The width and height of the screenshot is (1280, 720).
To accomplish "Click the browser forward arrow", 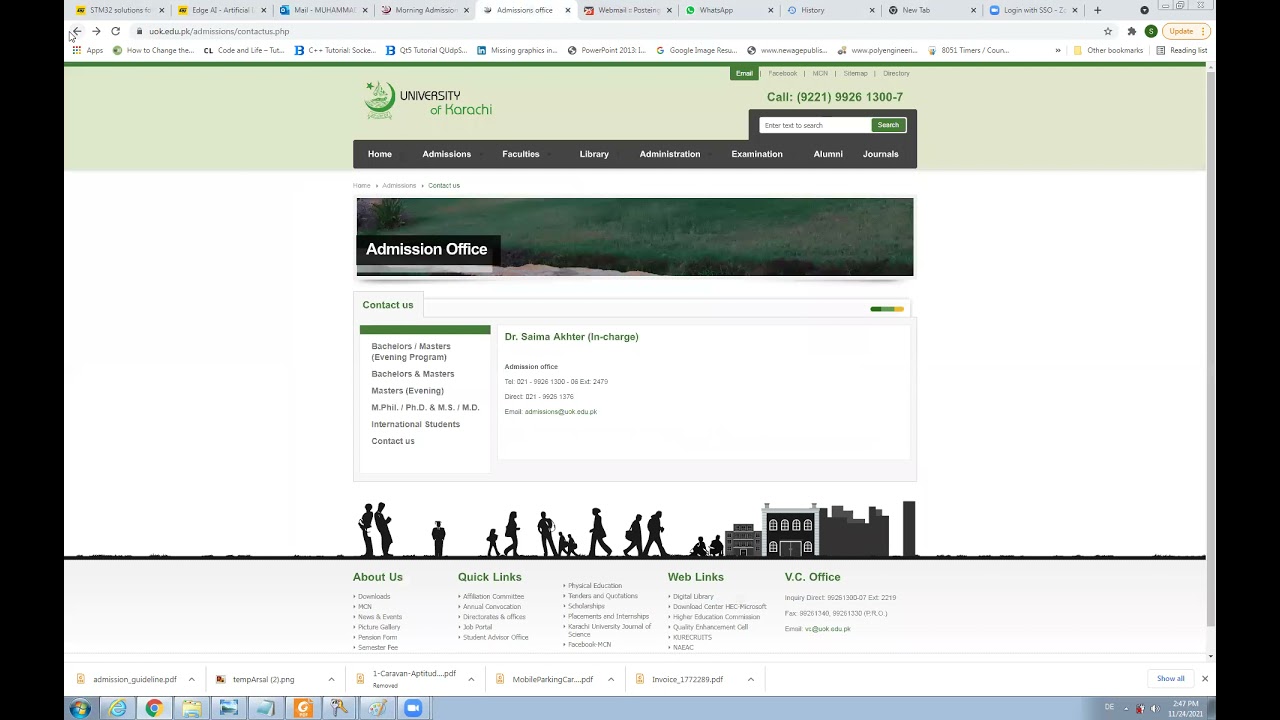I will (96, 31).
